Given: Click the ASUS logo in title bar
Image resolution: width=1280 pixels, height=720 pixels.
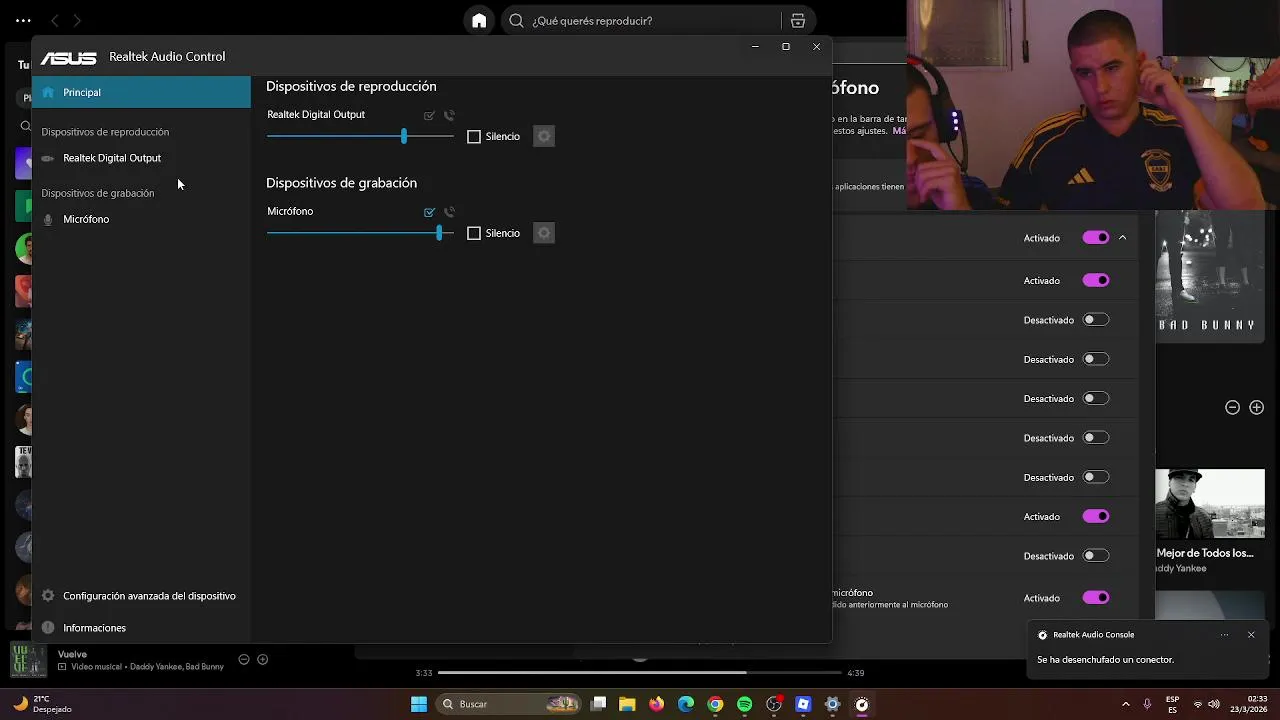Looking at the screenshot, I should pos(69,58).
